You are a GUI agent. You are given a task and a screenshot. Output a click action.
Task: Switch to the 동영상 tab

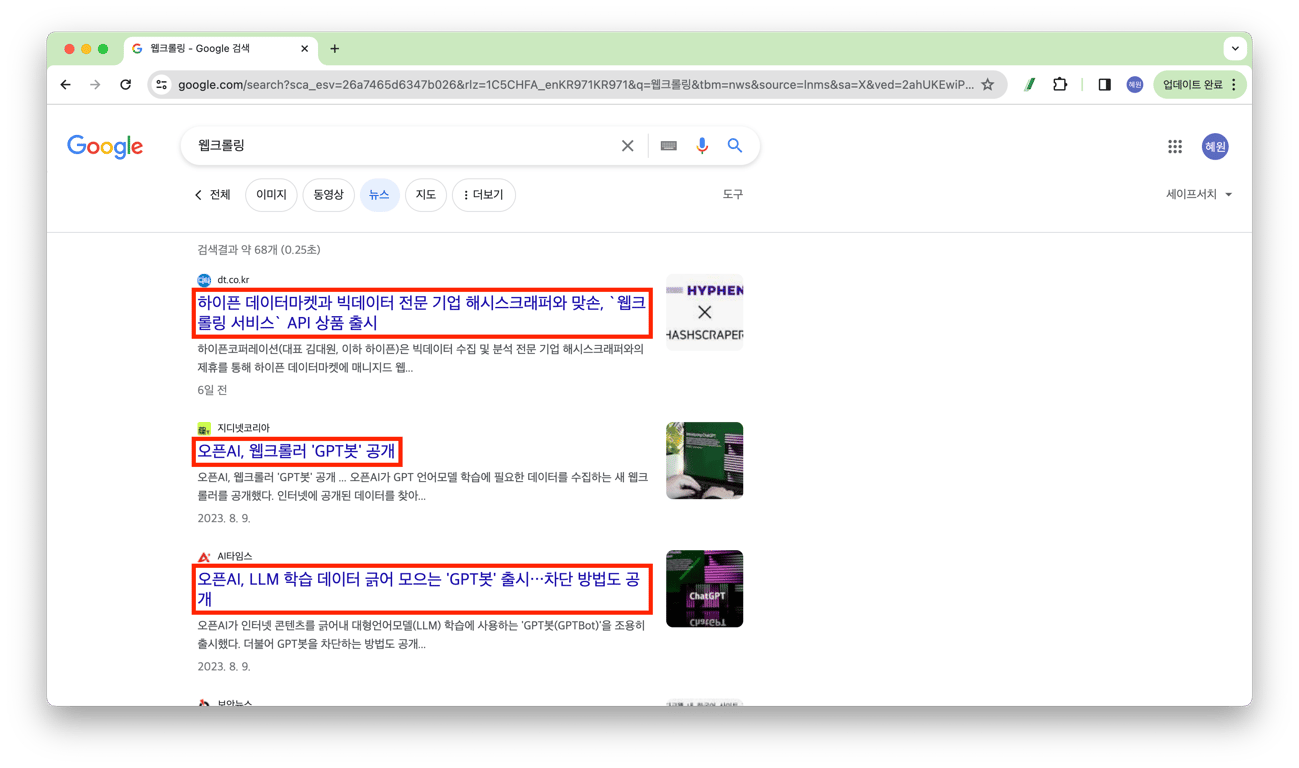coord(329,195)
